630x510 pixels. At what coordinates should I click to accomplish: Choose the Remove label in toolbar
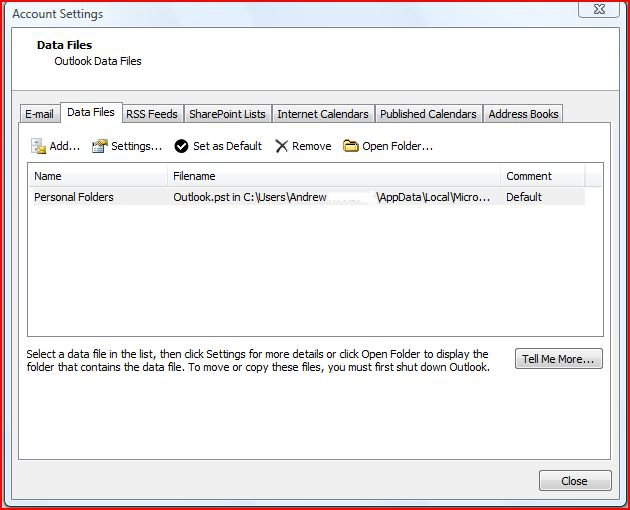pyautogui.click(x=312, y=146)
